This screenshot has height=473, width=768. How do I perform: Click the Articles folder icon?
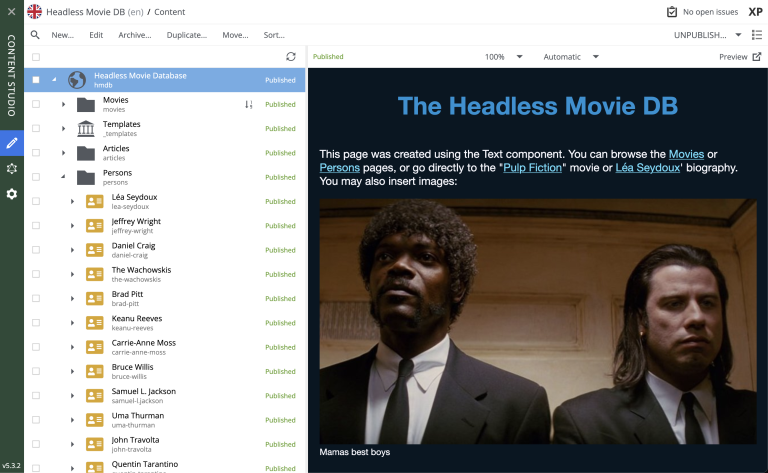pos(86,153)
